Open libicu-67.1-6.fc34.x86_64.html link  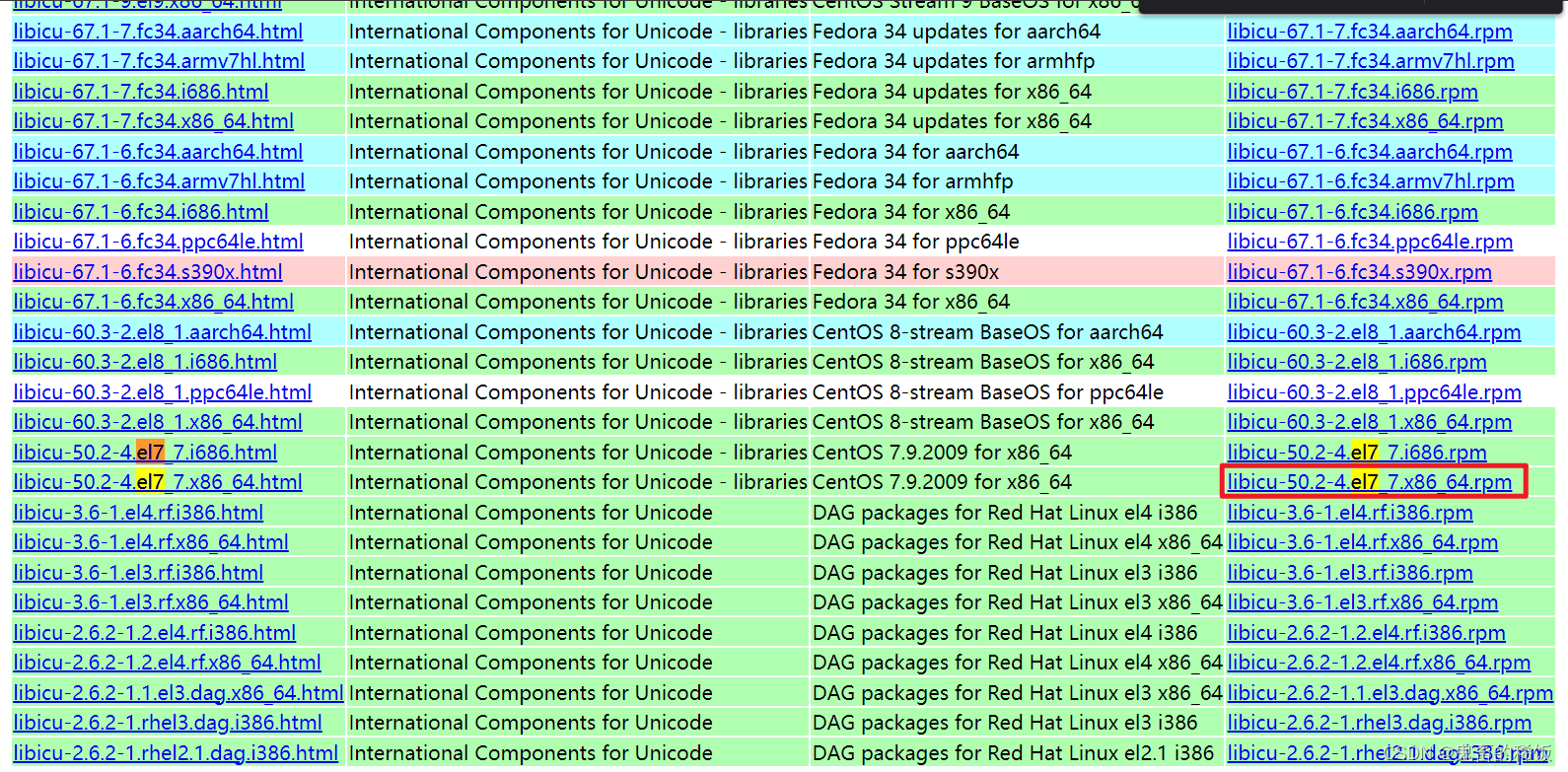(153, 302)
